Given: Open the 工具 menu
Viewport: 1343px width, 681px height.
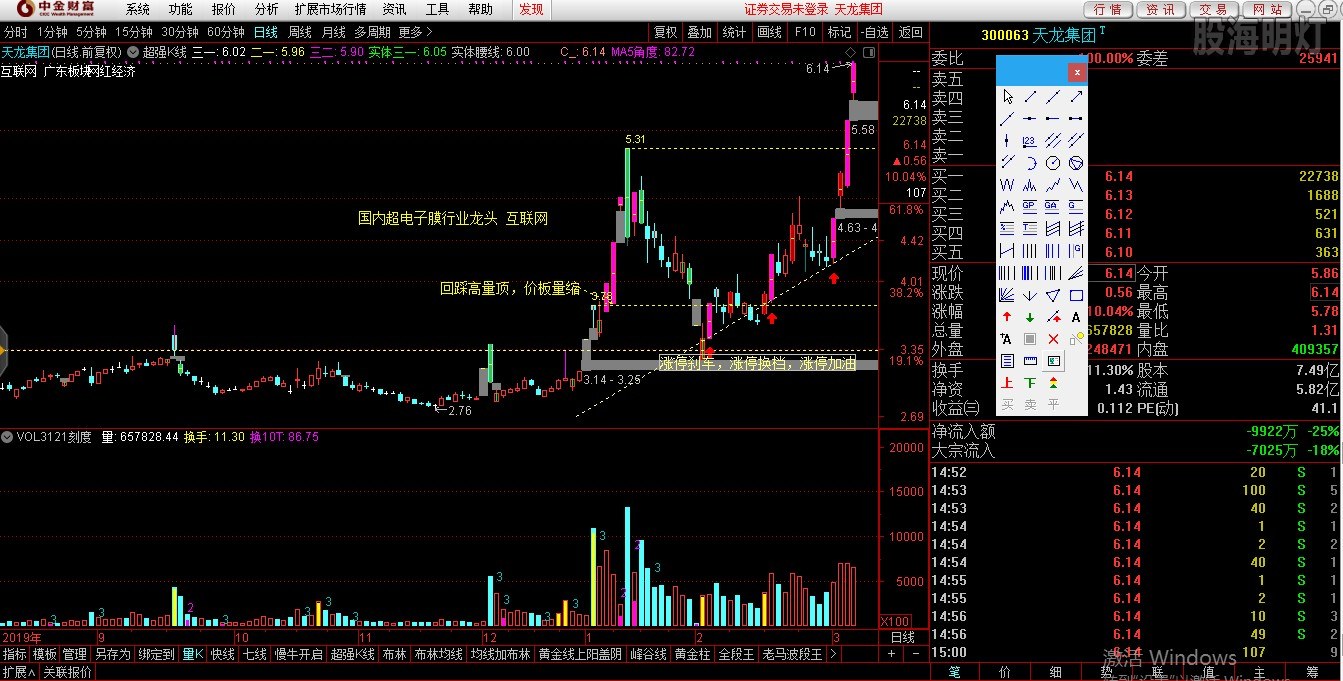Looking at the screenshot, I should tap(438, 9).
